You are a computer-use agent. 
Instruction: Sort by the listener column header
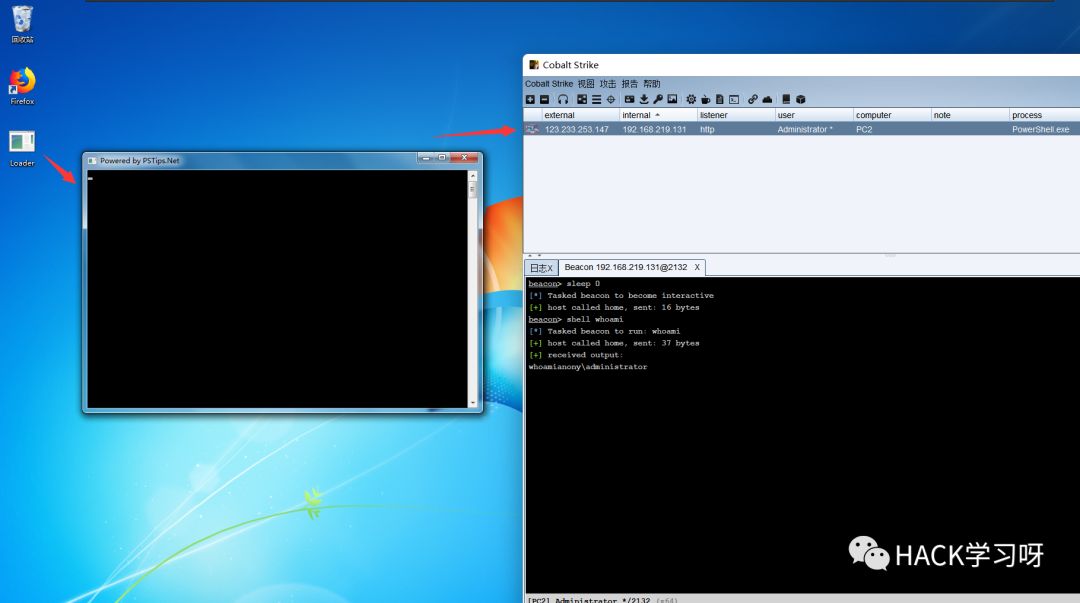[736, 115]
